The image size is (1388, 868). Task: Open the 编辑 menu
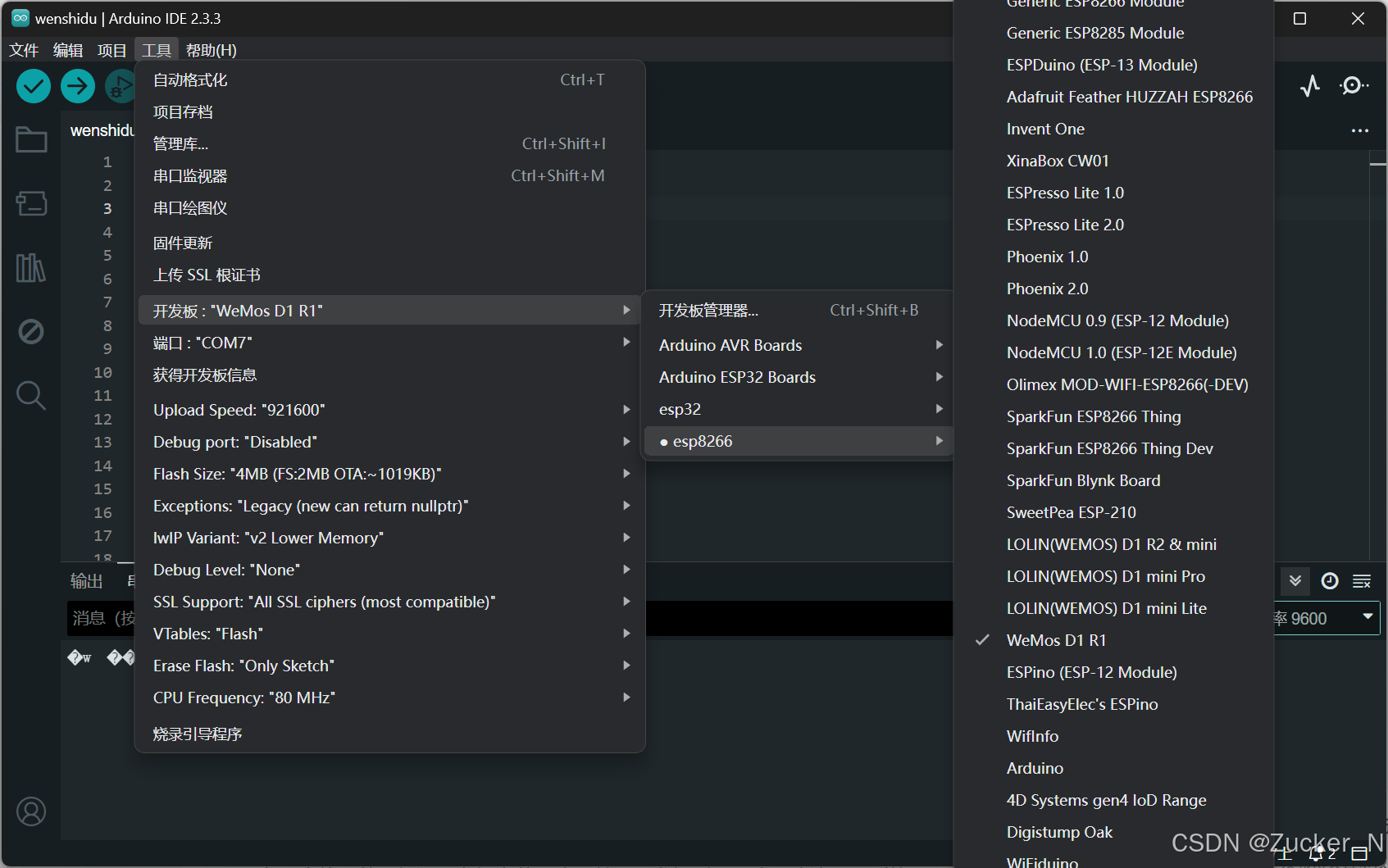point(68,50)
